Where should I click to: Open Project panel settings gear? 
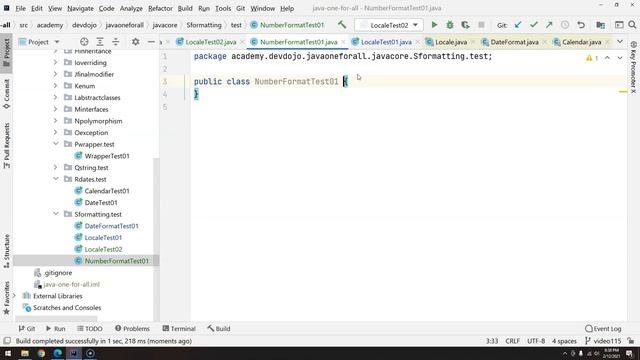coord(136,42)
